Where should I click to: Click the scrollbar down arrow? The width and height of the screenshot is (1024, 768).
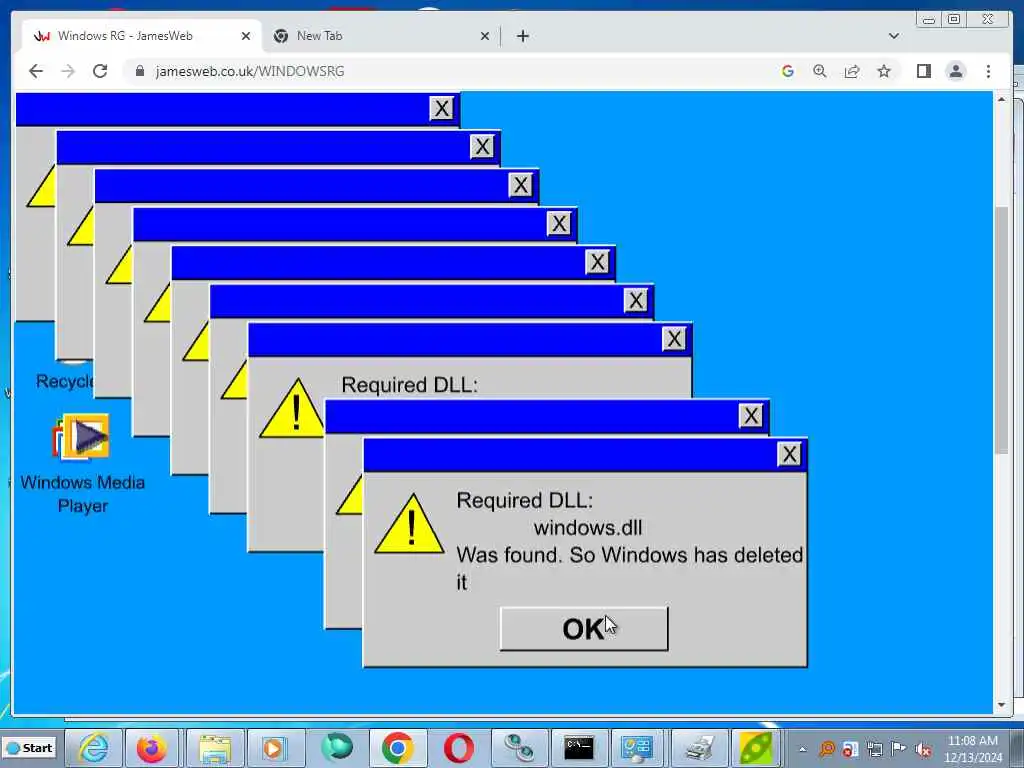pos(1001,705)
